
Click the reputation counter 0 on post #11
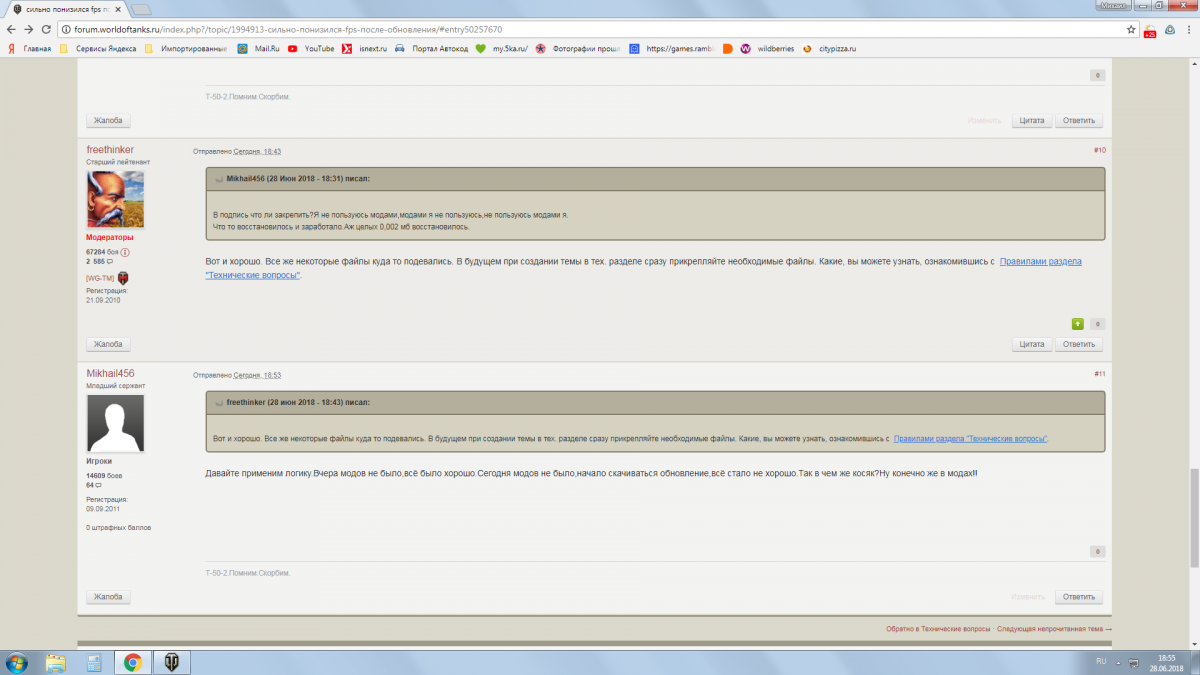pyautogui.click(x=1097, y=551)
